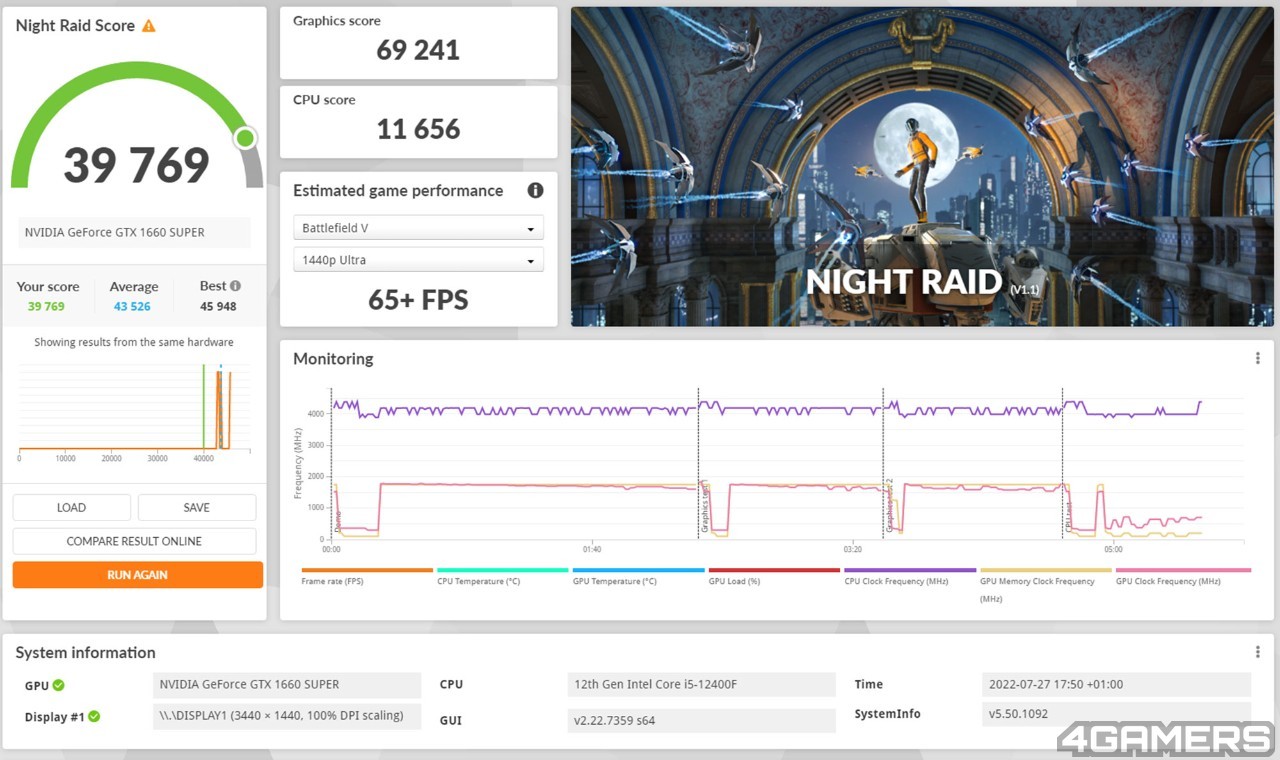This screenshot has height=760, width=1280.
Task: Click 'Showing results from the same hardware' text
Action: click(x=134, y=342)
